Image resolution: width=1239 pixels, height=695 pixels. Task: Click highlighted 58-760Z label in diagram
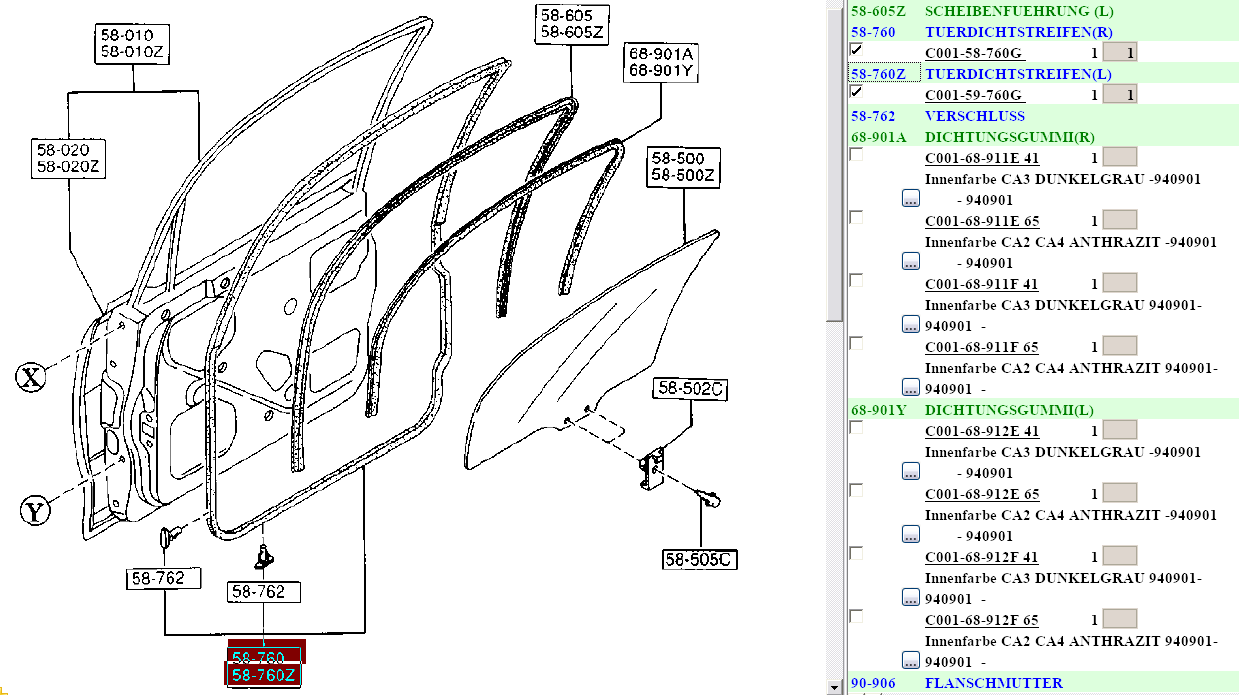point(263,675)
